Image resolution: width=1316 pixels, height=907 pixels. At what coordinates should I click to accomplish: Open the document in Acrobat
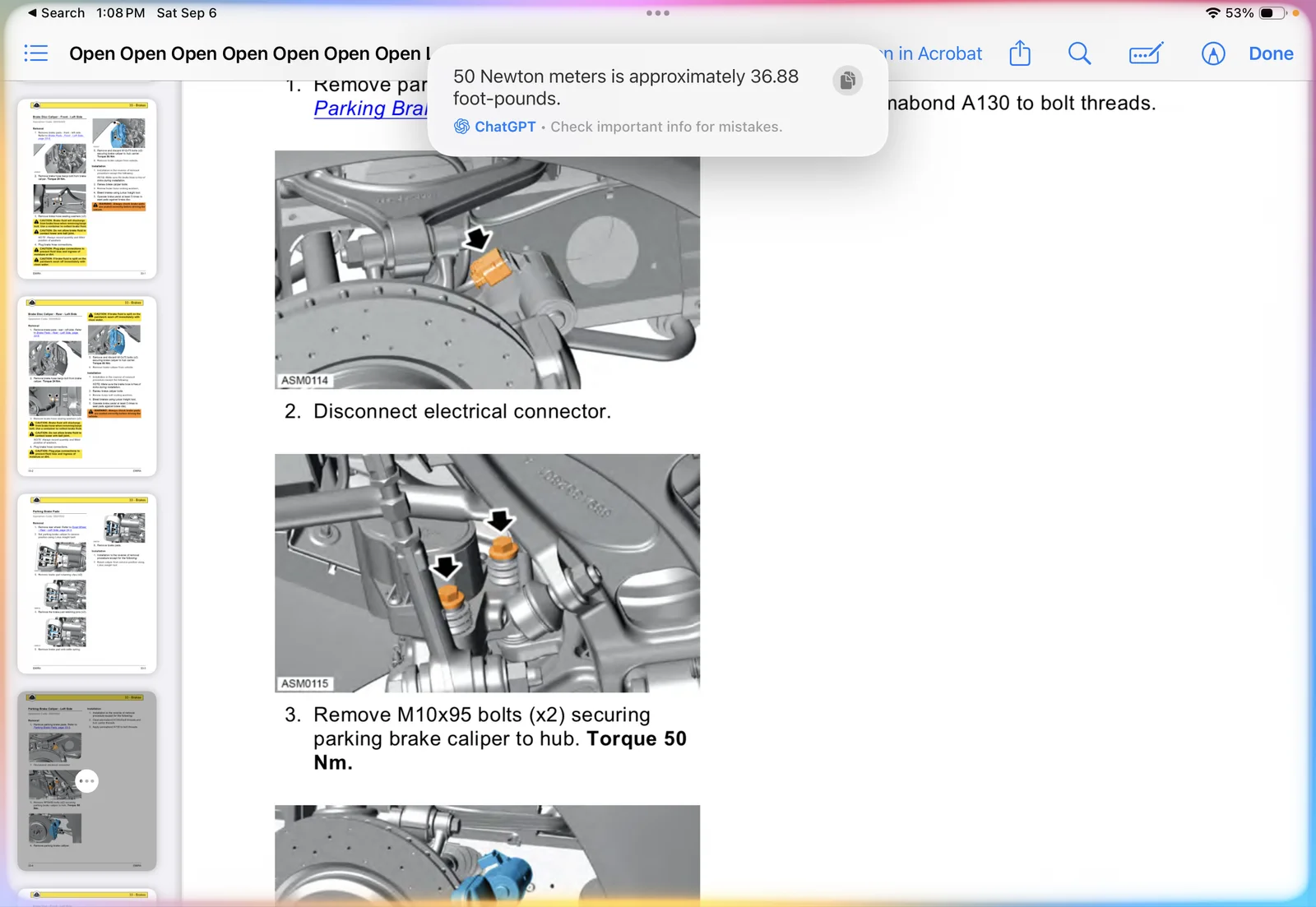click(934, 53)
